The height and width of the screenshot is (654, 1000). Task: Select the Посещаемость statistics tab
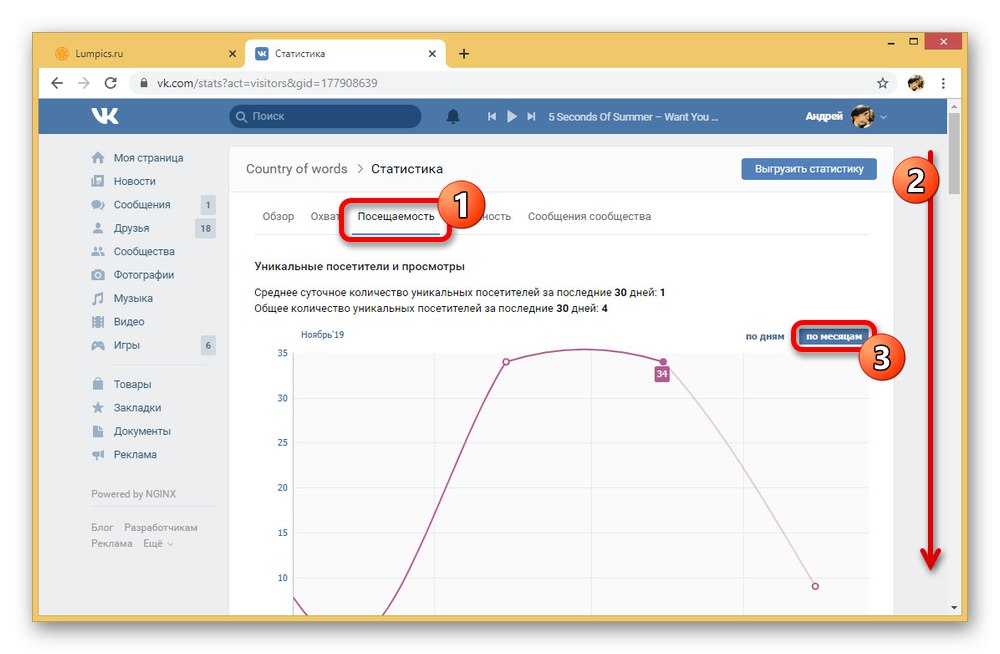[395, 216]
